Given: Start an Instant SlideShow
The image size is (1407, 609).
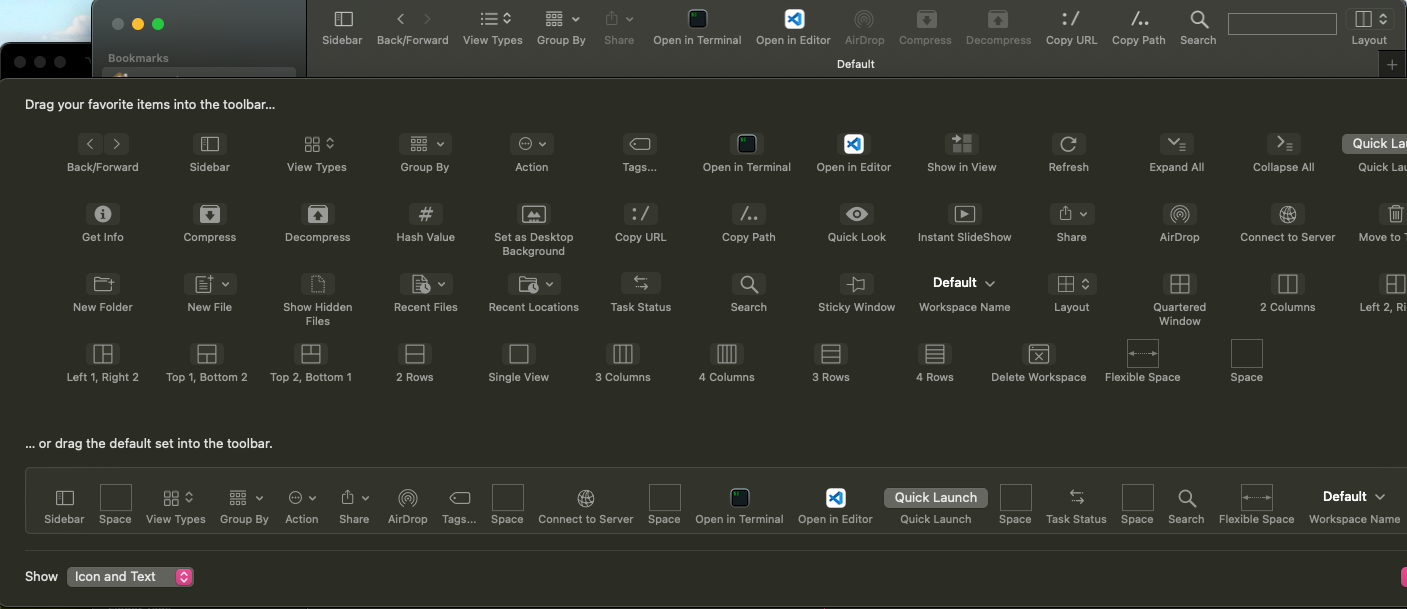Looking at the screenshot, I should [x=964, y=215].
